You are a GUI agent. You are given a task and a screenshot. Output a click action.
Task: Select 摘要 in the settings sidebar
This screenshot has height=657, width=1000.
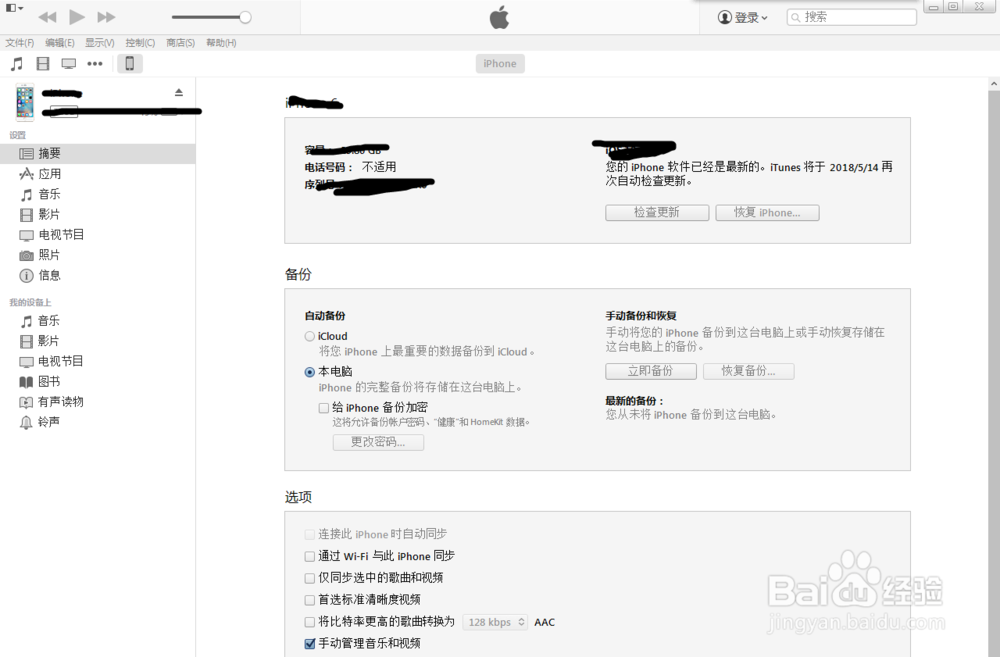click(x=98, y=154)
